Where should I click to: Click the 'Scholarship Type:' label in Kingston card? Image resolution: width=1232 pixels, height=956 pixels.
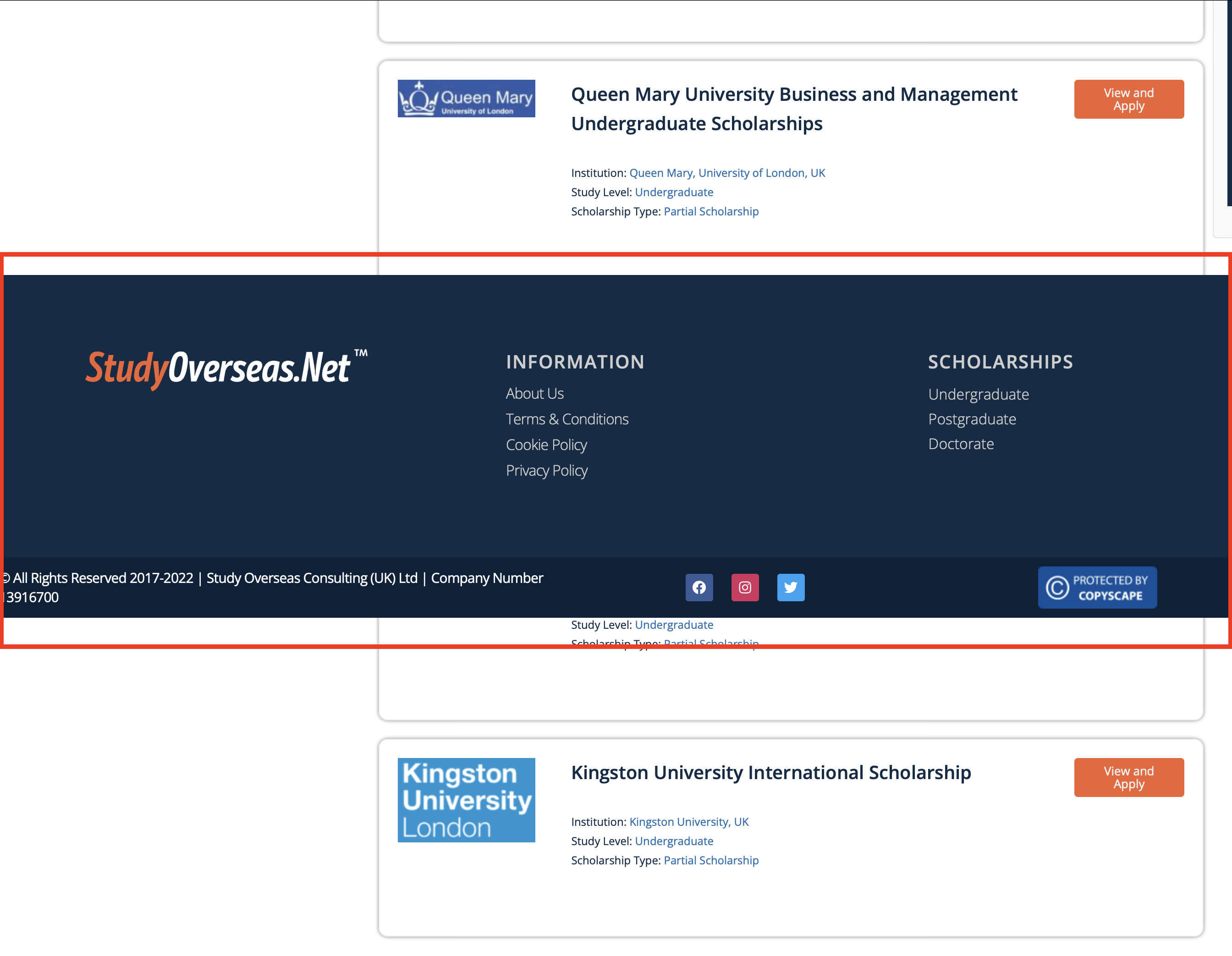point(616,860)
